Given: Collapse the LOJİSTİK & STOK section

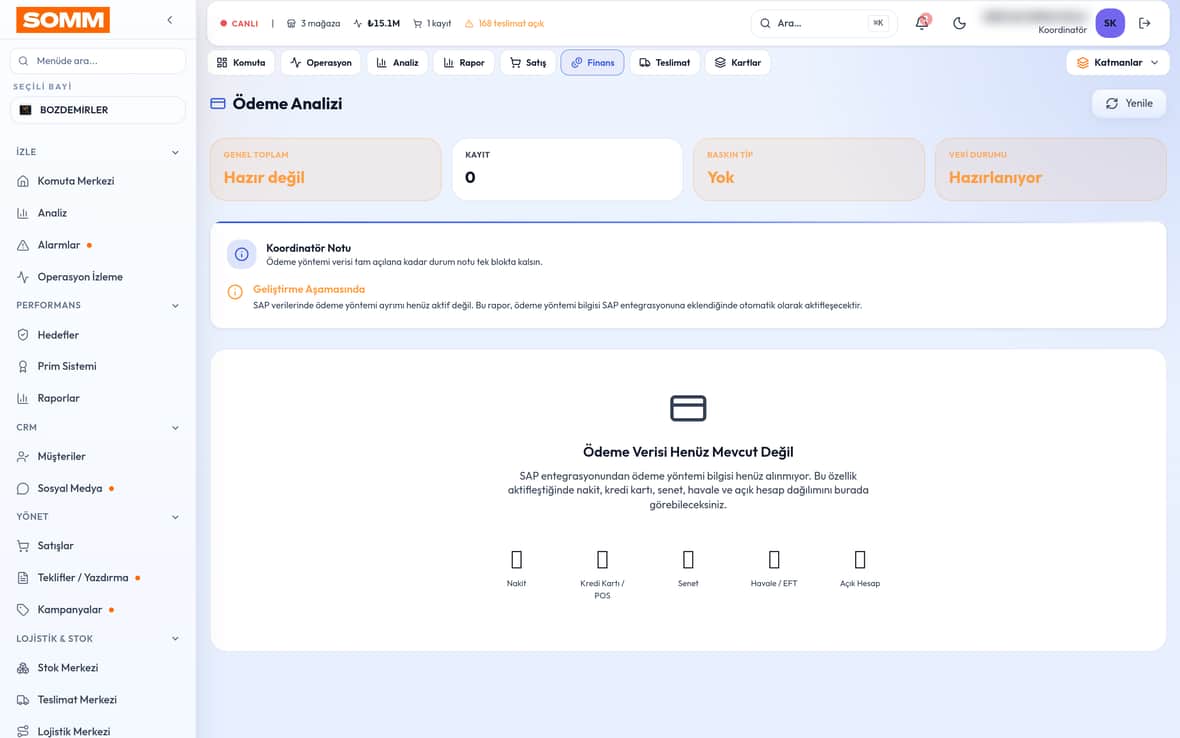Looking at the screenshot, I should (x=175, y=639).
